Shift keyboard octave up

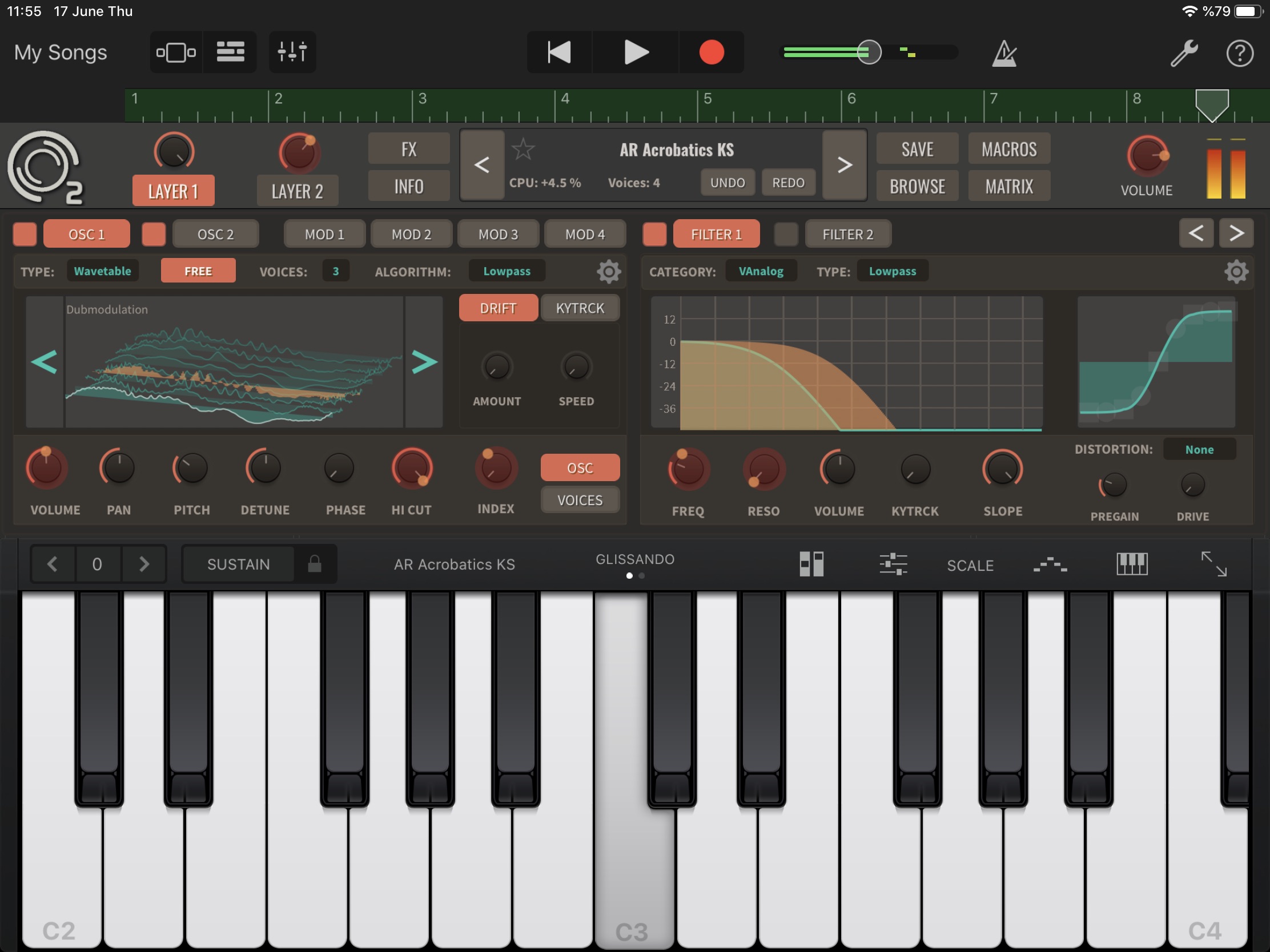click(x=143, y=564)
